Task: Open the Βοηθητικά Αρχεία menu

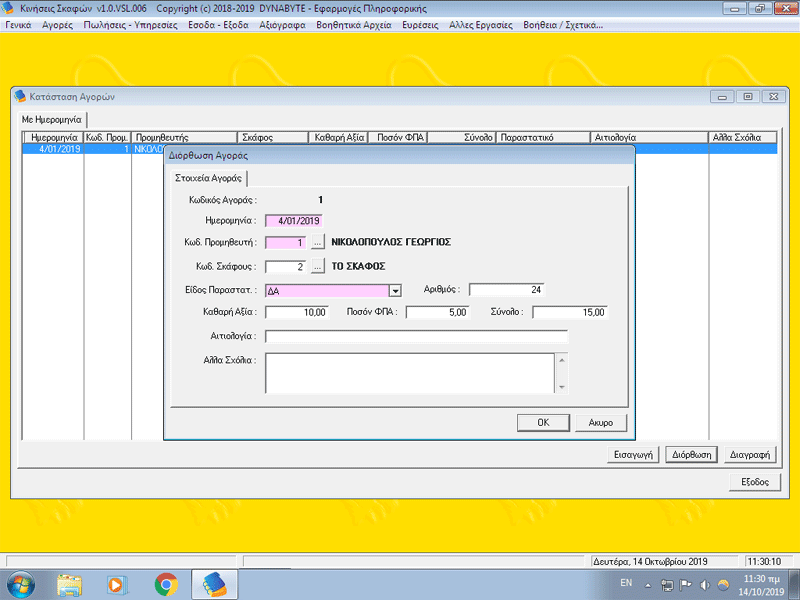Action: (x=354, y=25)
